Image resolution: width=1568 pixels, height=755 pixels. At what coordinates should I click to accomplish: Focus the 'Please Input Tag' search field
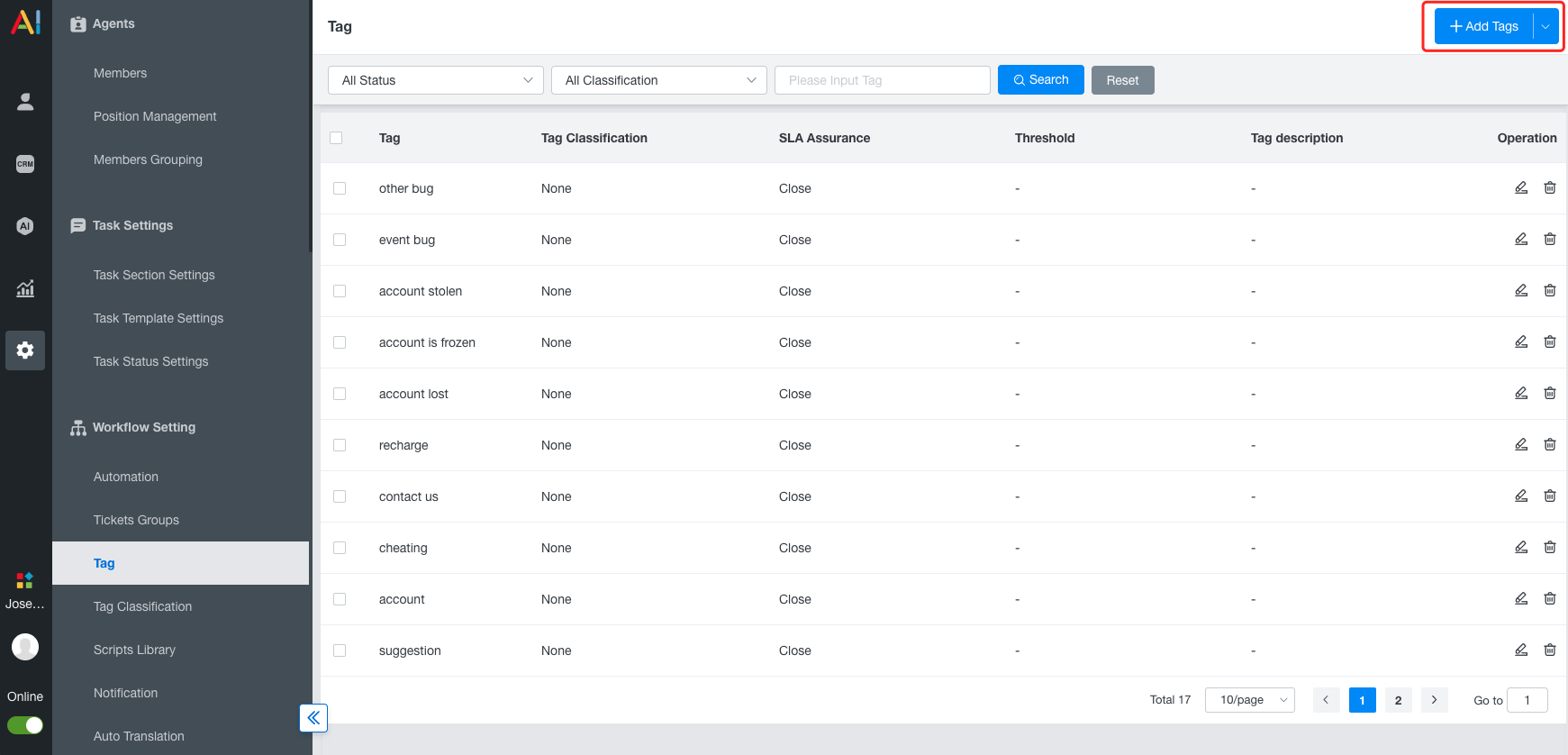pos(882,80)
